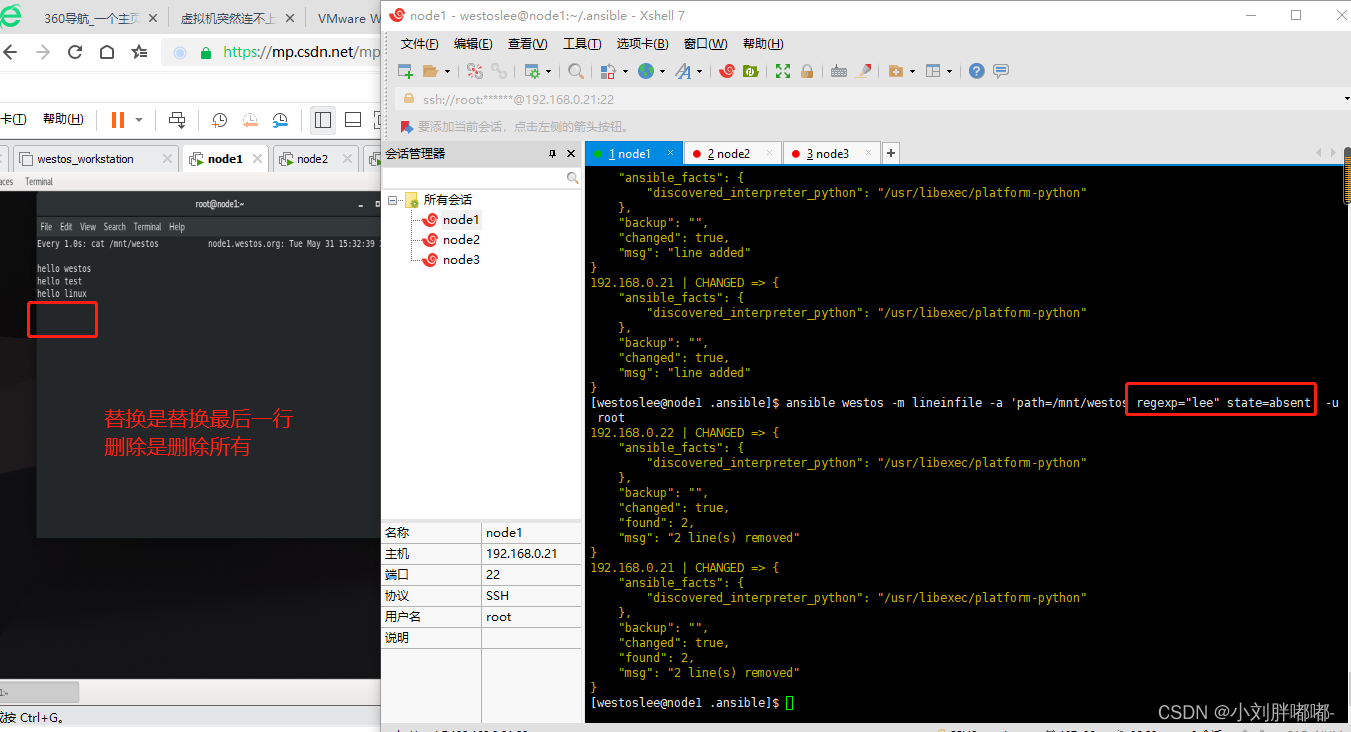
Task: Collapse the 所有会话 tree node
Action: click(393, 200)
